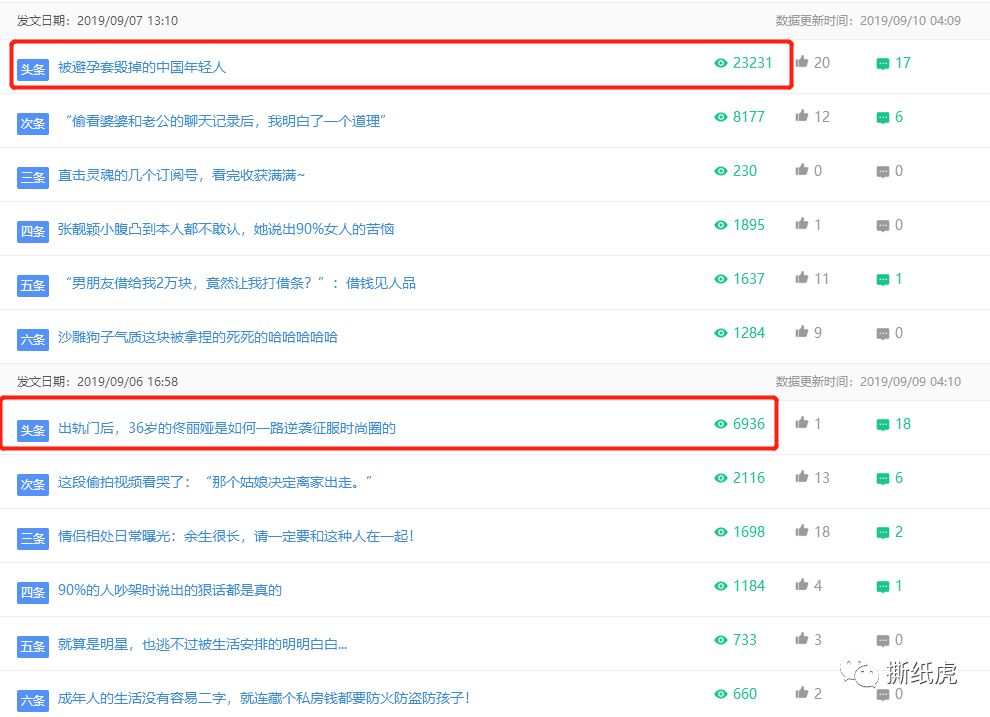Viewport: 990px width, 717px height.
Task: Click the bottom 六条 badge
Action: pyautogui.click(x=32, y=700)
